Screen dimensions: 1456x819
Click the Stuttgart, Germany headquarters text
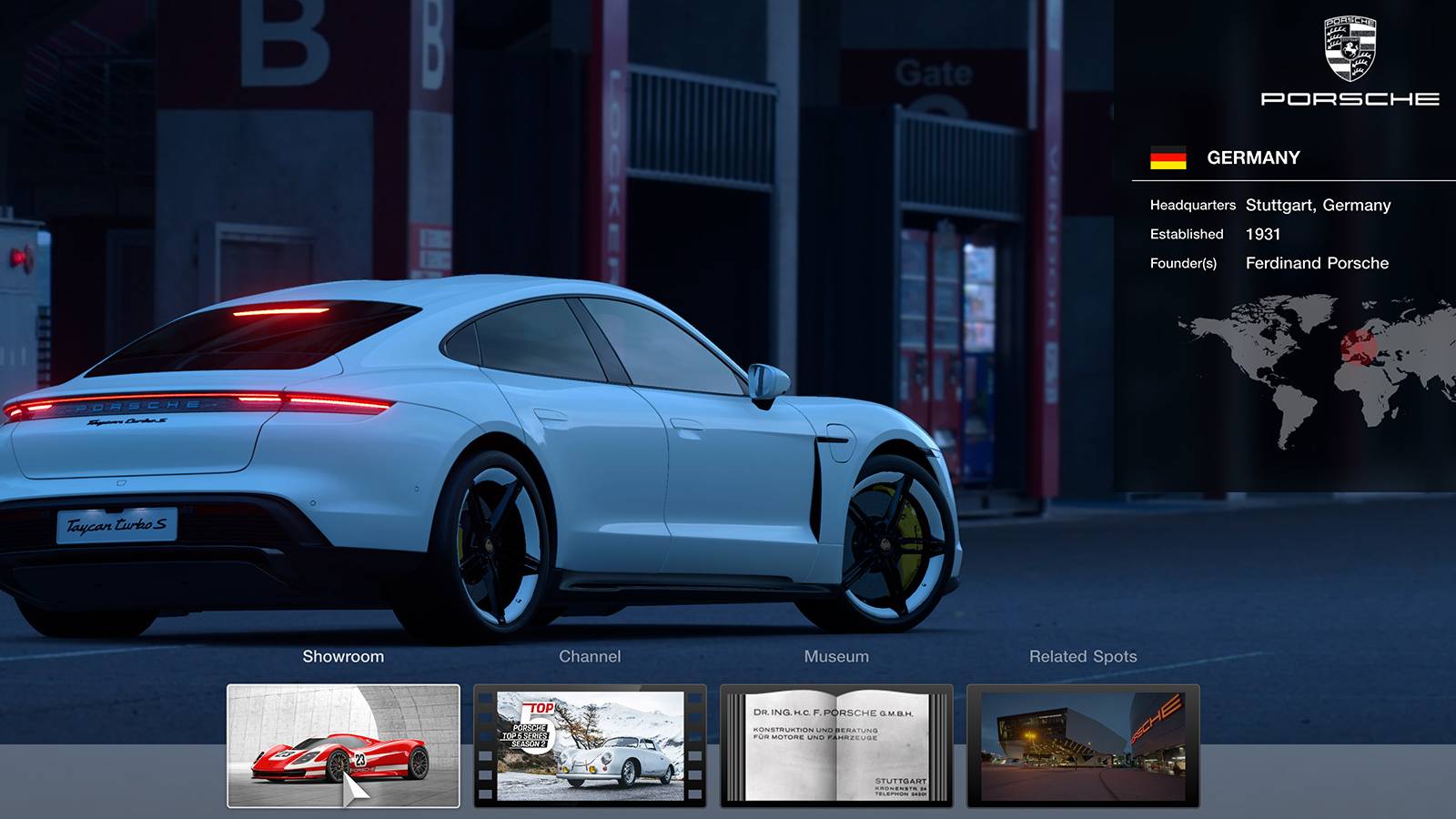pos(1319,205)
